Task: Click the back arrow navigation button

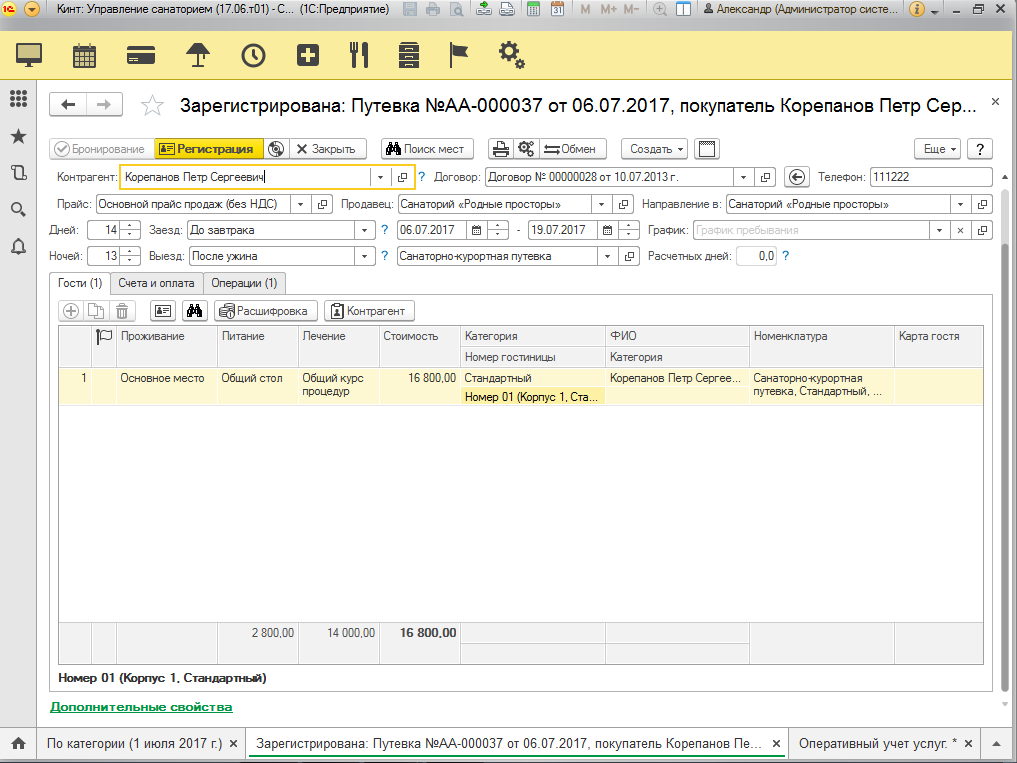Action: tap(68, 105)
